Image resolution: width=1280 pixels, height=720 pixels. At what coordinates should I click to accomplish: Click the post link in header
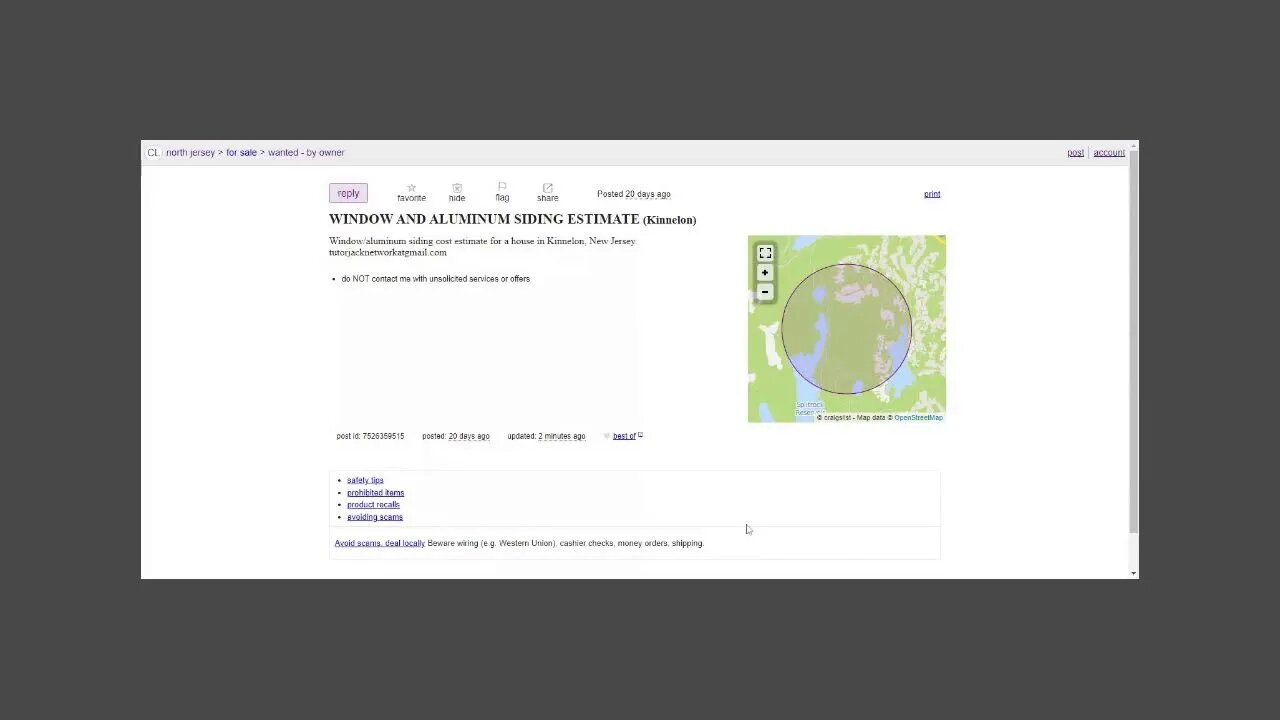(1075, 153)
